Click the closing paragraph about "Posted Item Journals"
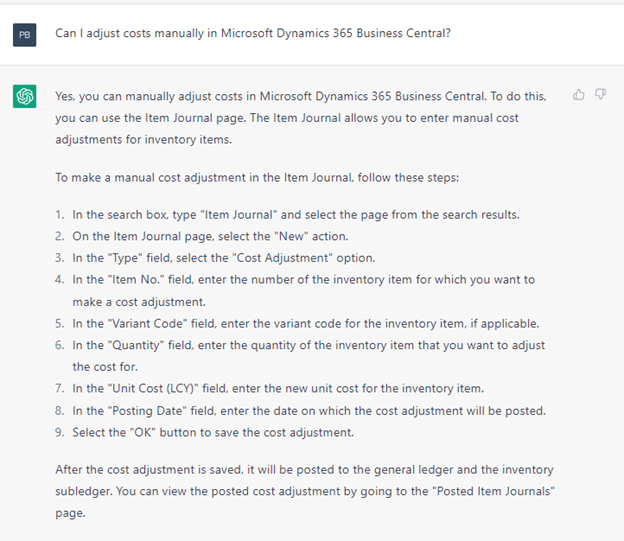 tap(305, 491)
